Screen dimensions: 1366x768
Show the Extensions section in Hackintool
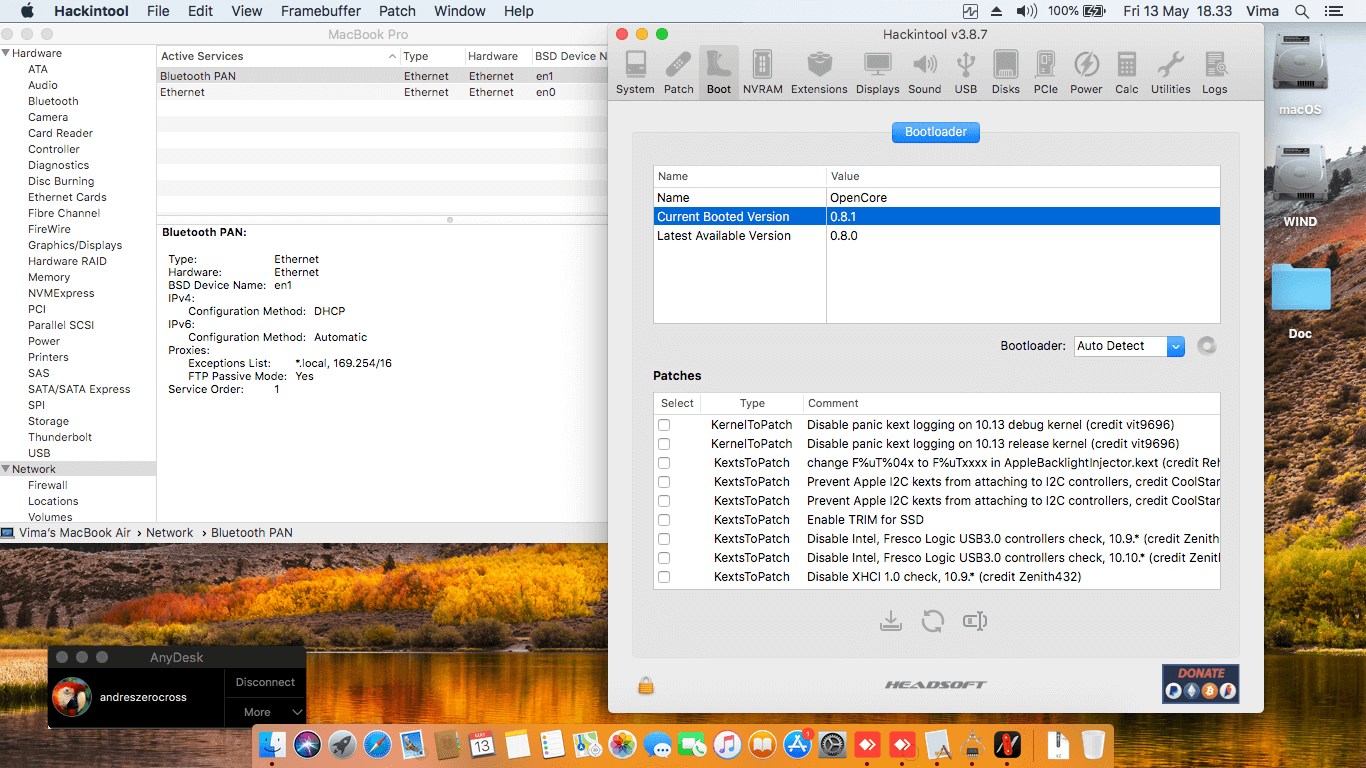pos(819,72)
